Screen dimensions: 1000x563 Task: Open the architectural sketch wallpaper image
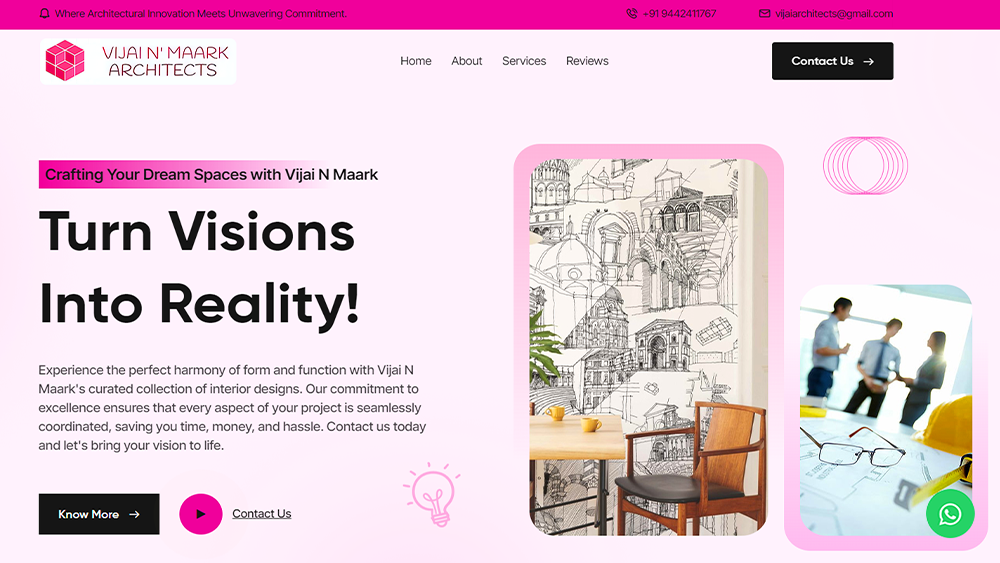point(649,347)
